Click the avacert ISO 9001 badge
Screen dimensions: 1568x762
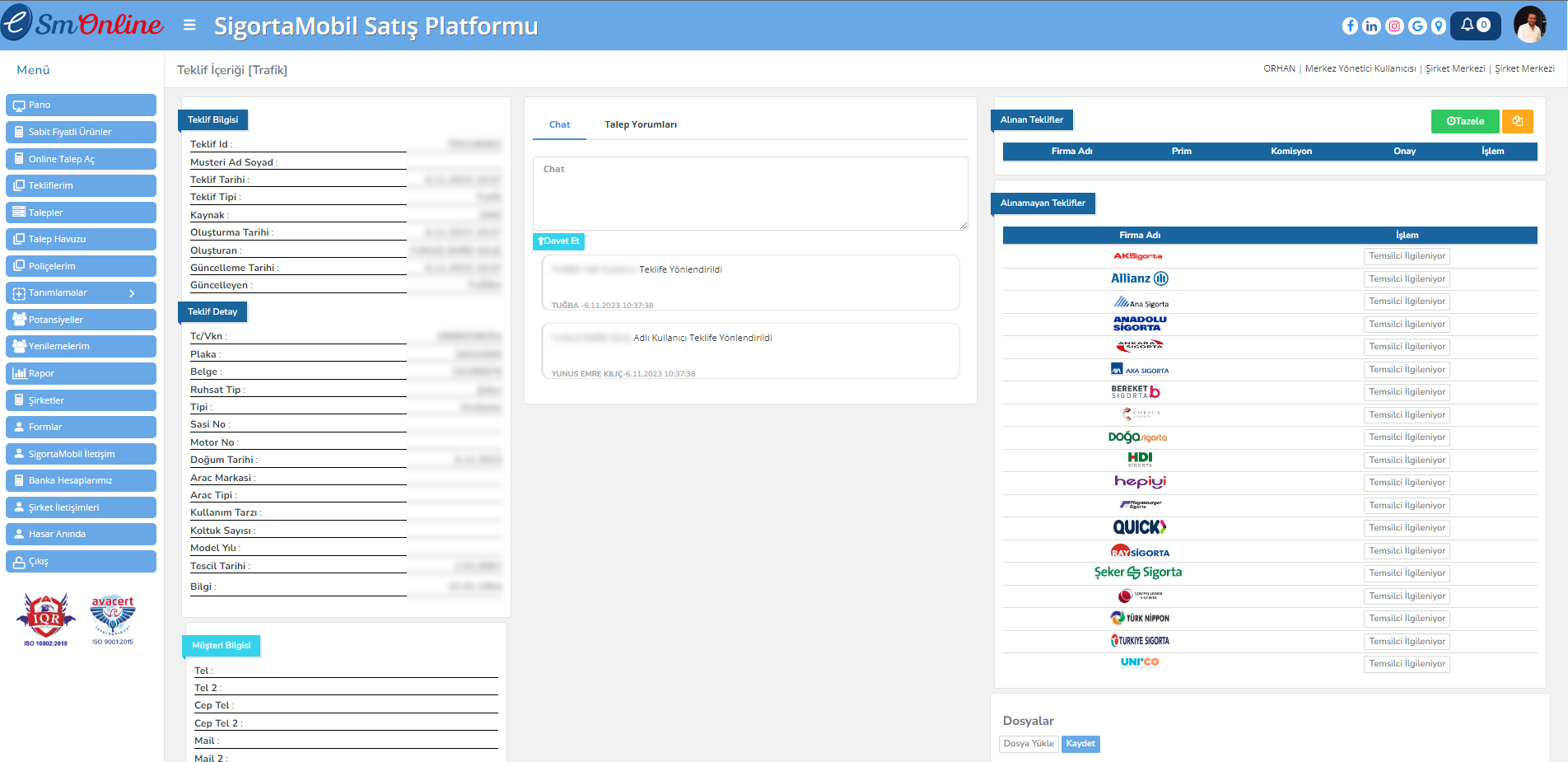point(113,619)
